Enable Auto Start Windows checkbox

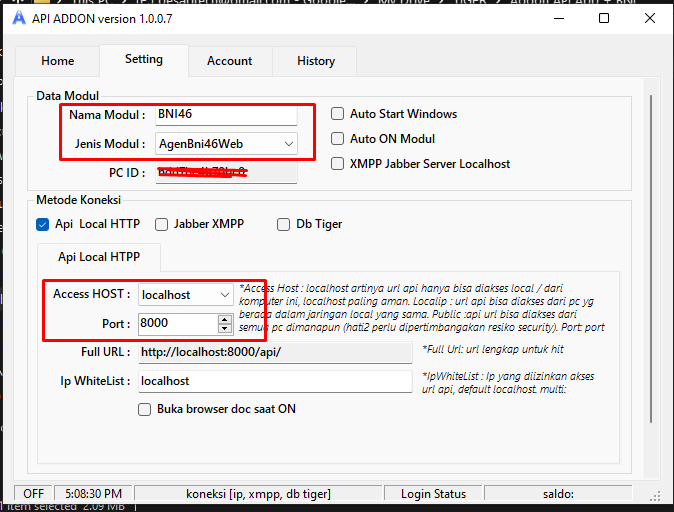pos(338,114)
